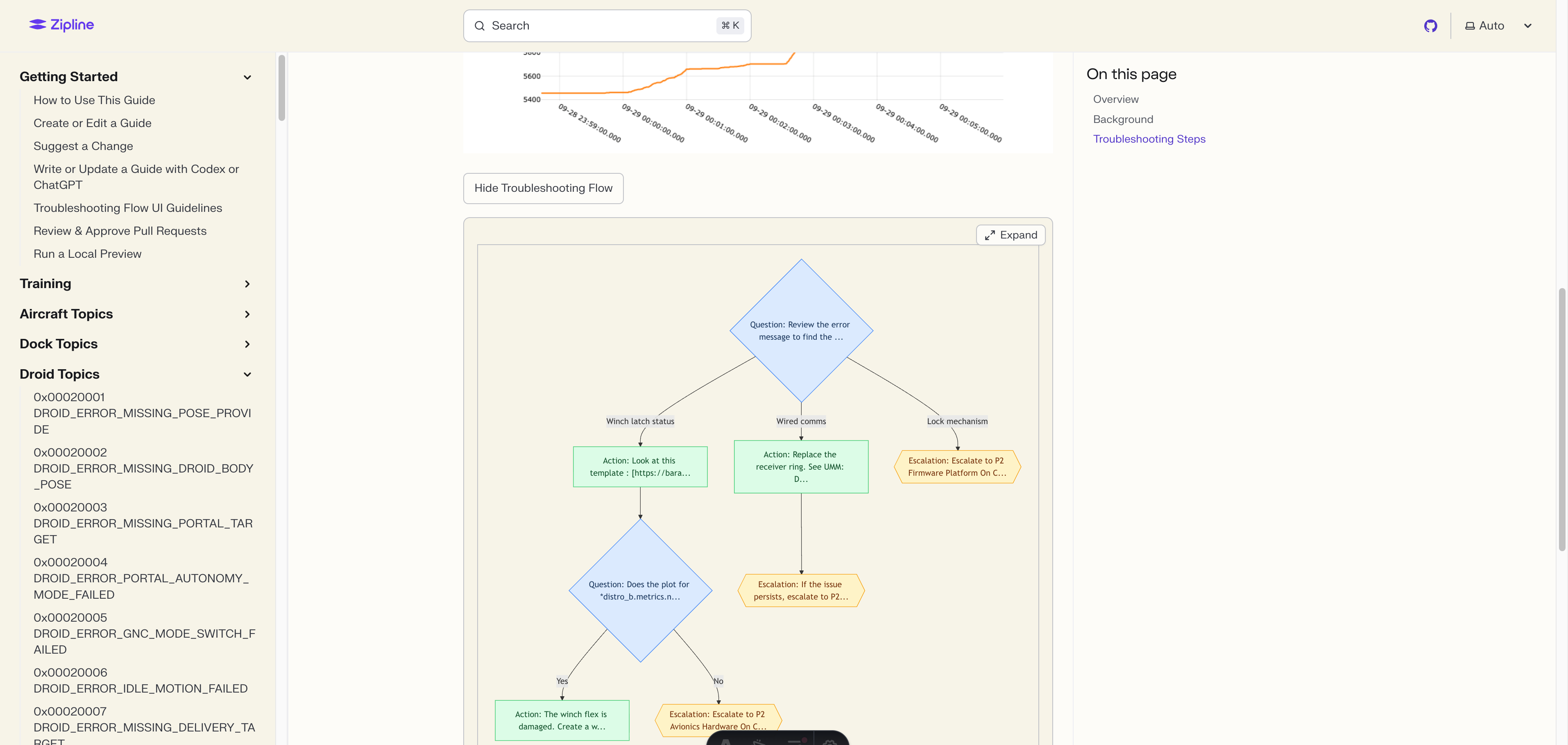Expand the Dock Topics section
Screen dimensions: 1568x745
(x=247, y=344)
